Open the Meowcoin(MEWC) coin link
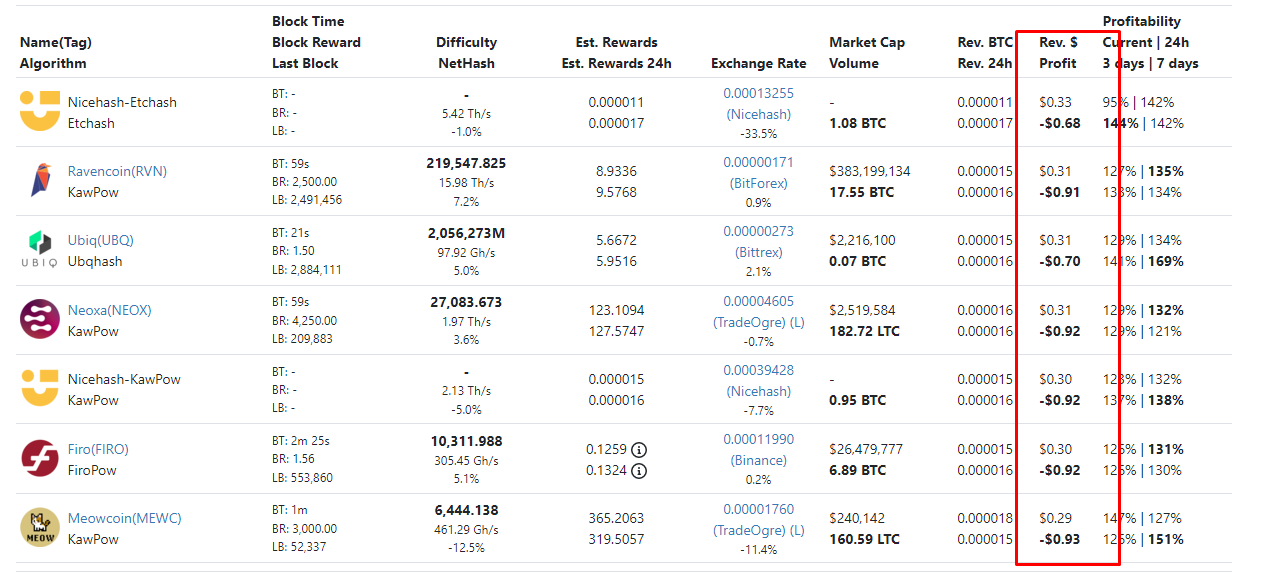The height and width of the screenshot is (575, 1265). tap(124, 518)
